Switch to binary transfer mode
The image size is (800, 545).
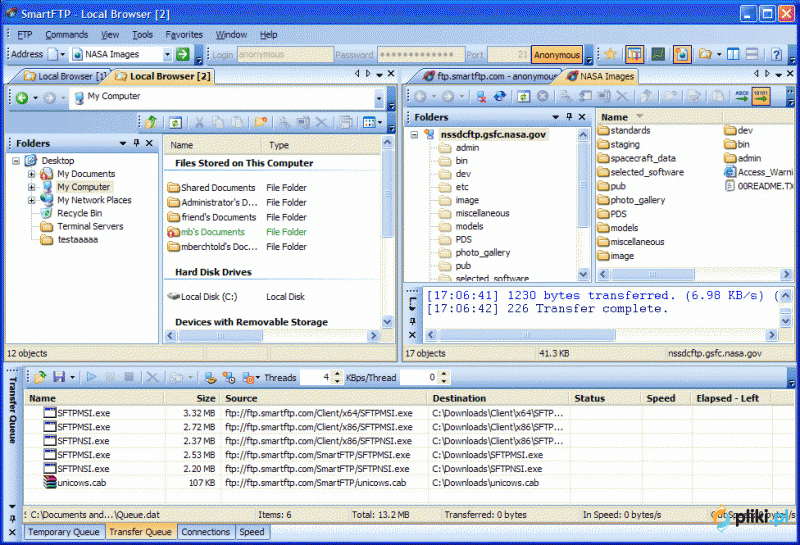[761, 96]
